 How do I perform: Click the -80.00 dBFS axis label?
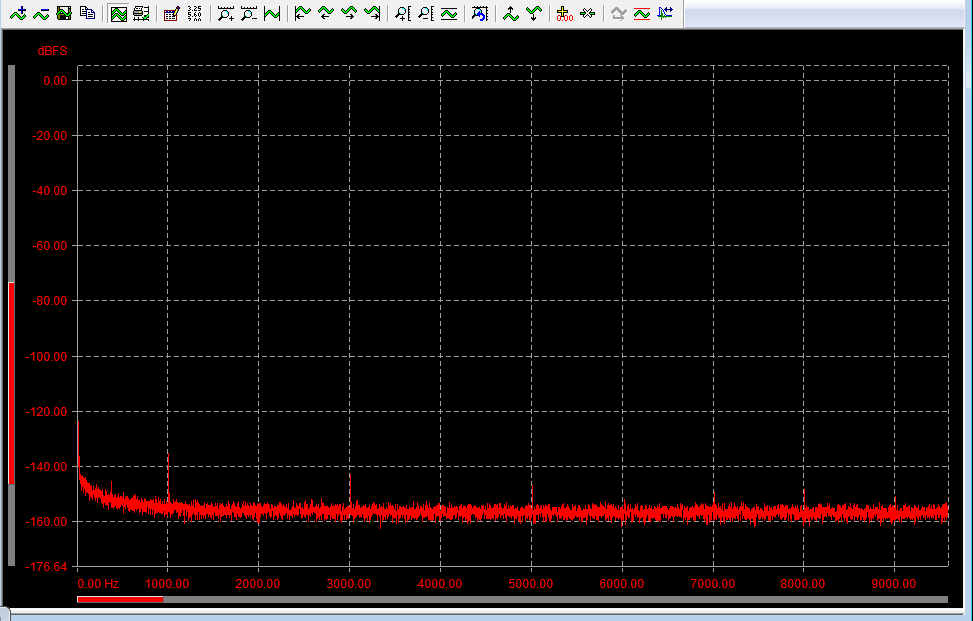click(x=49, y=301)
